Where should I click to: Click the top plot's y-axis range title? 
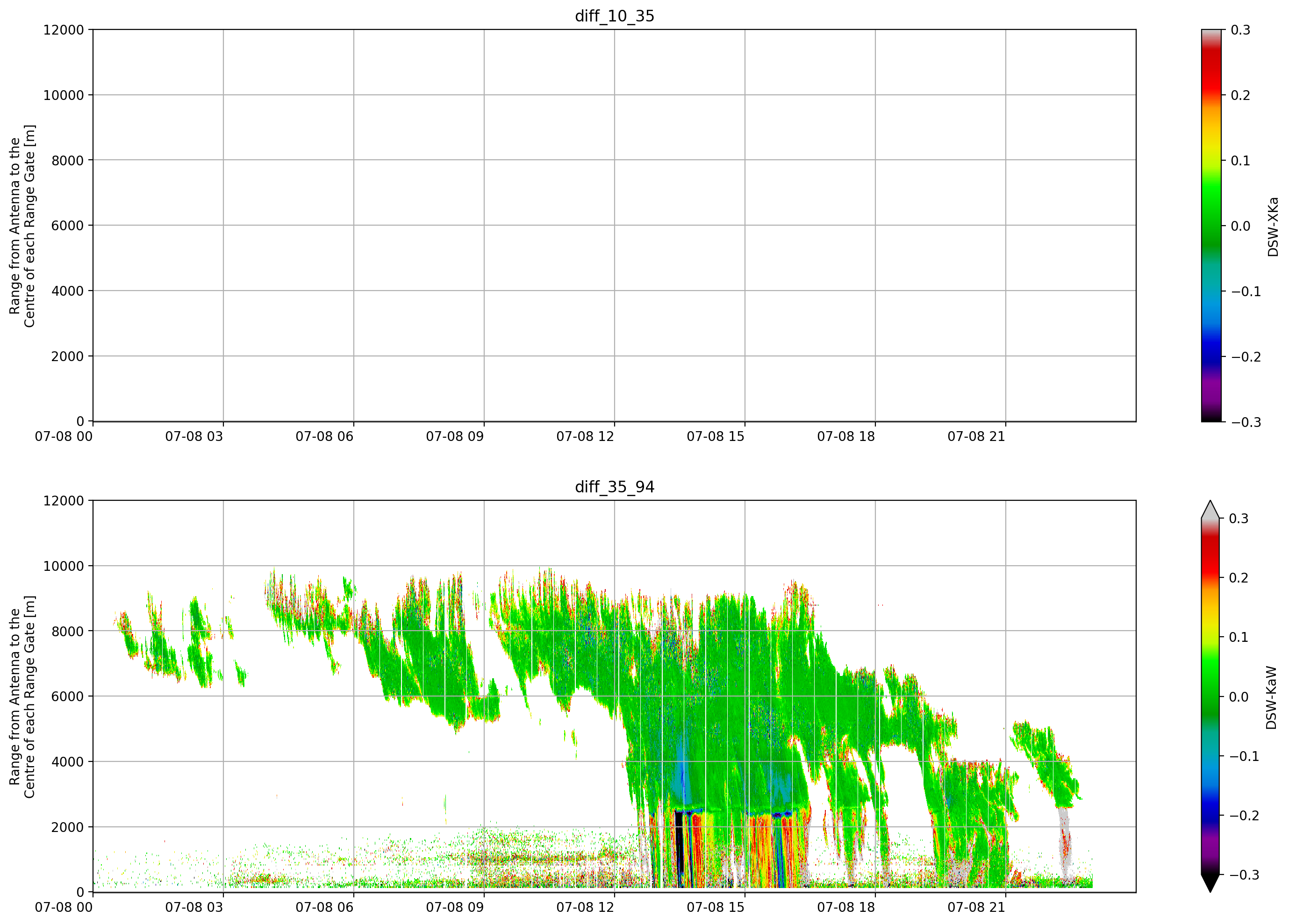[x=22, y=226]
